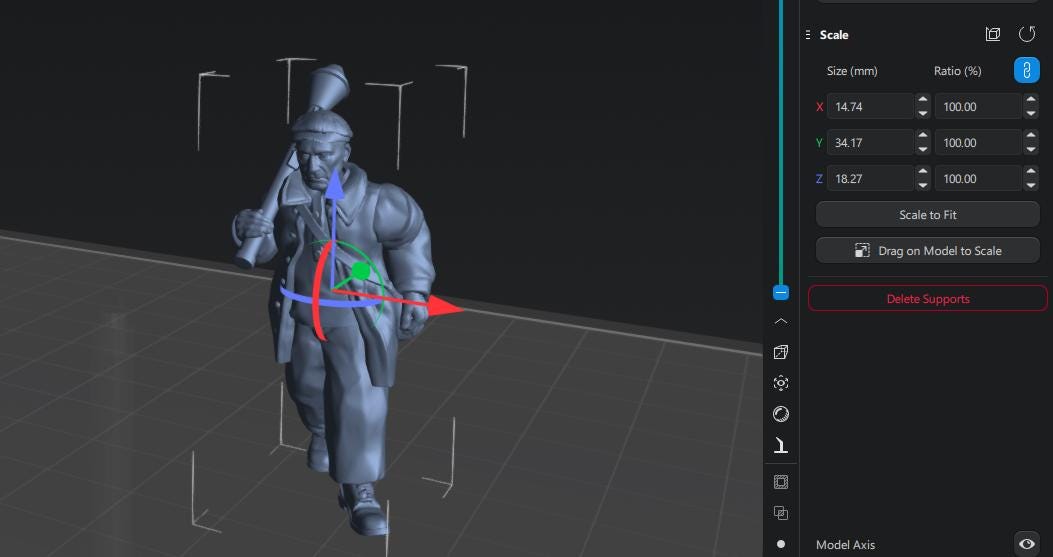Decrease the X size with down arrow
The height and width of the screenshot is (557, 1053).
(923, 113)
